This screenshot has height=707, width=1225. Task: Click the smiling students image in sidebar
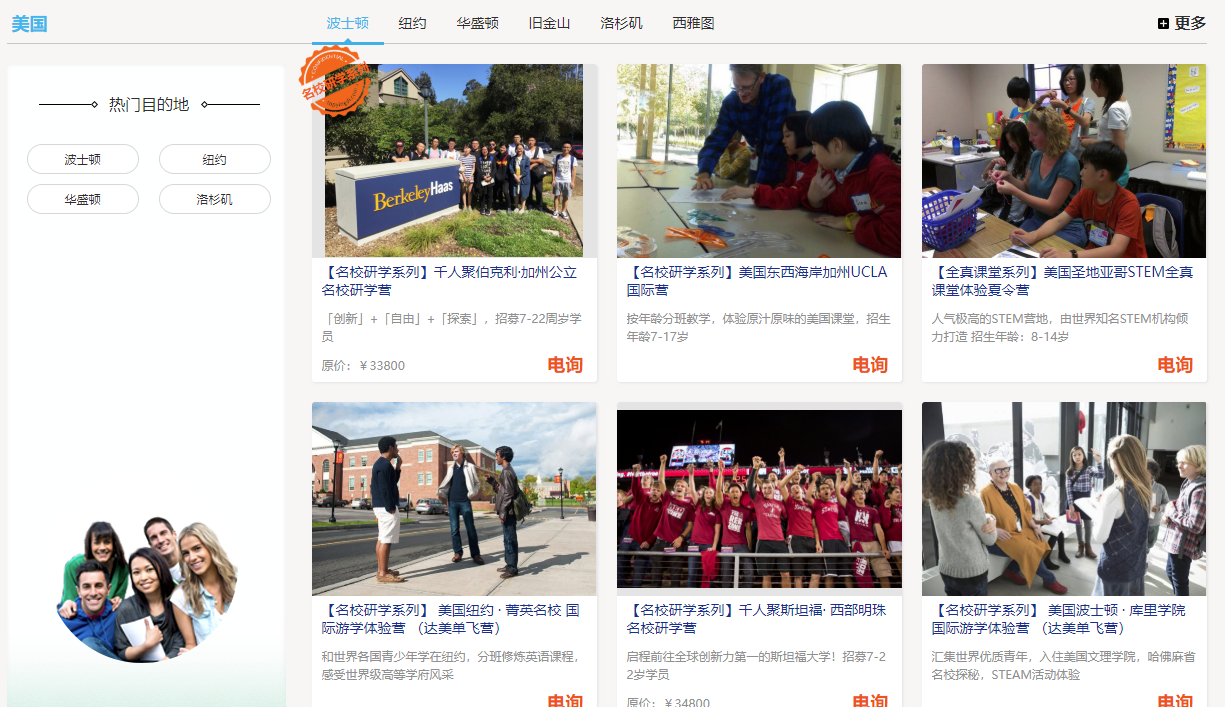click(x=147, y=590)
